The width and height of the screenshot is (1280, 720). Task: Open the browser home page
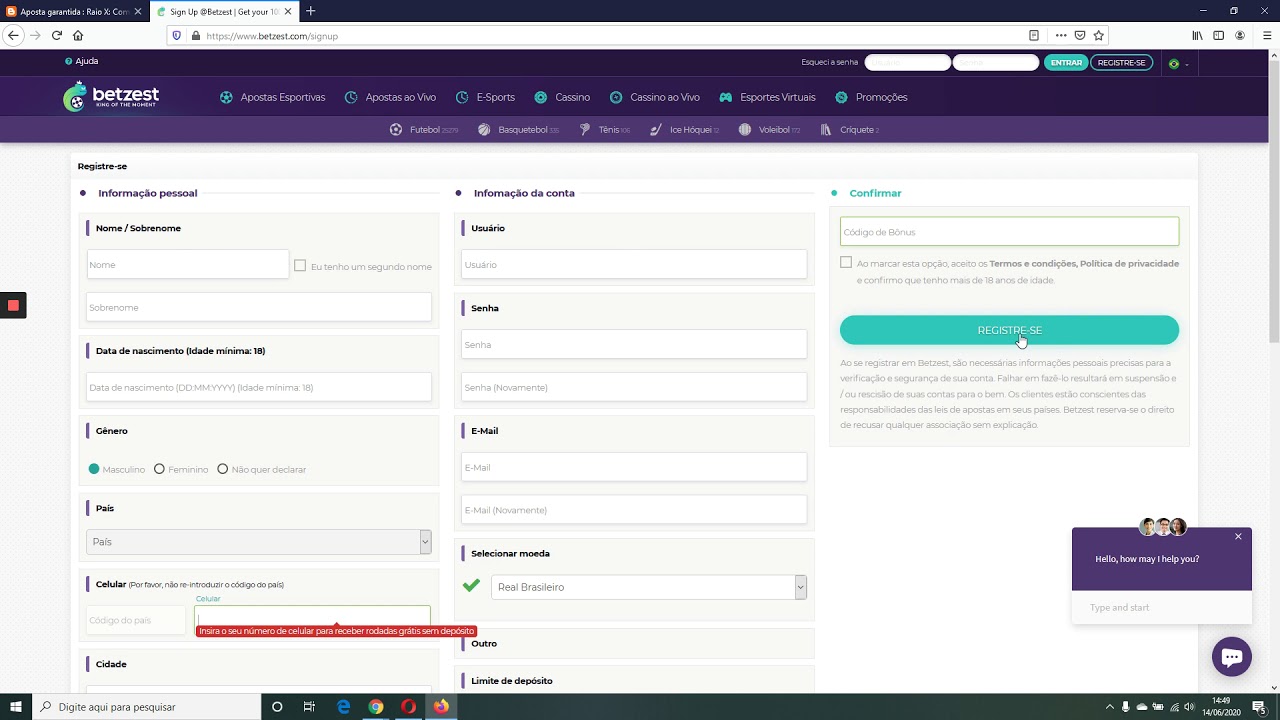[x=78, y=35]
